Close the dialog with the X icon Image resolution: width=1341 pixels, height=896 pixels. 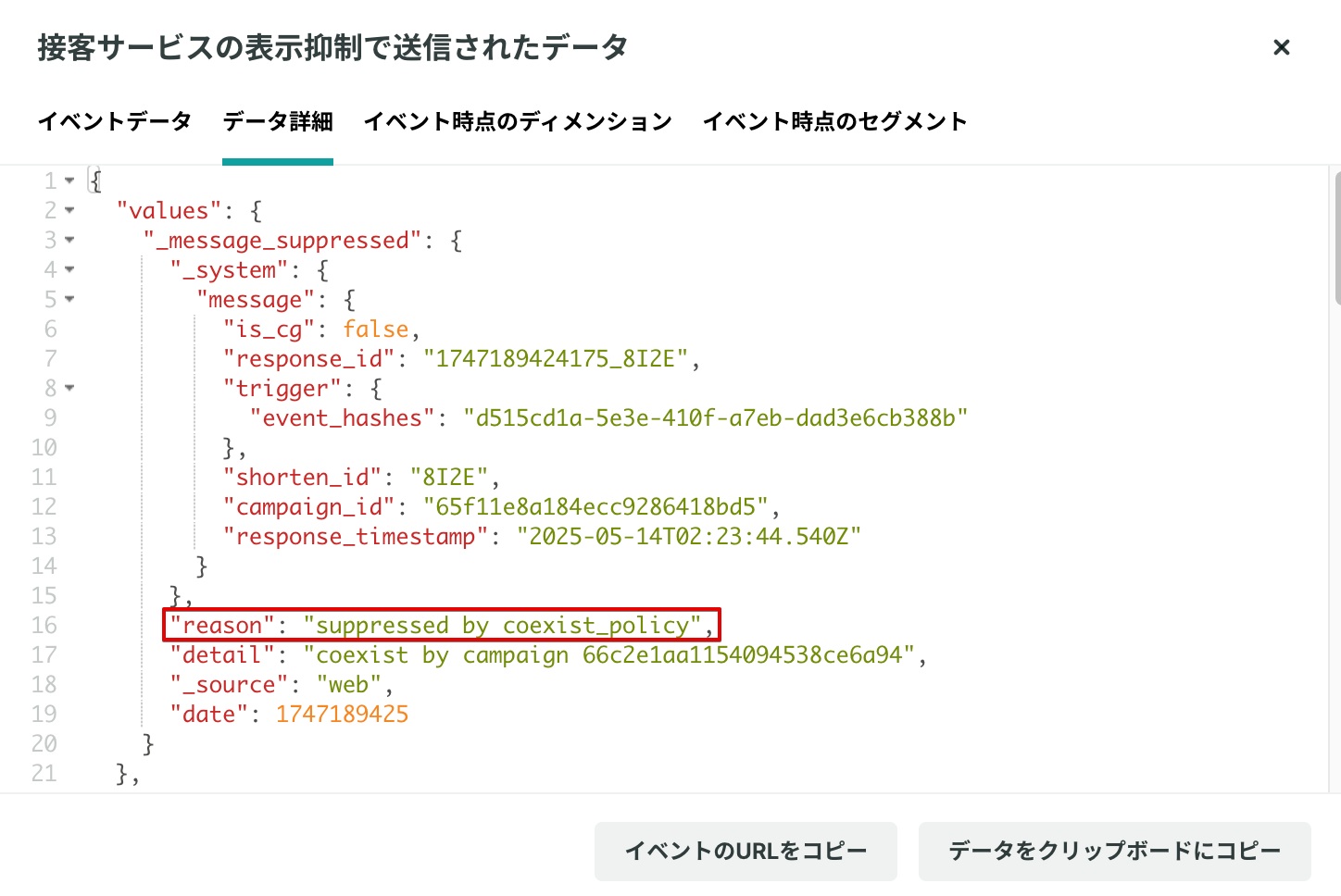coord(1282,47)
